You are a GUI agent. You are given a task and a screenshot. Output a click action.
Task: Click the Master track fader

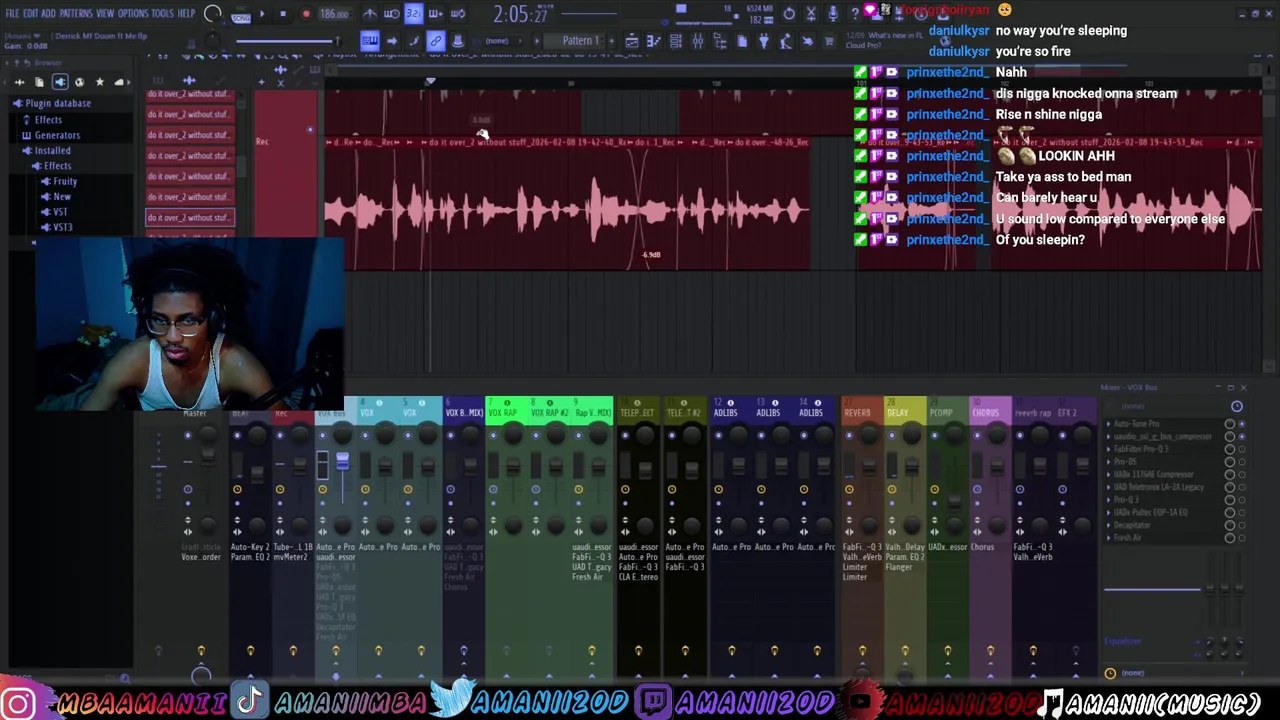pos(208,455)
